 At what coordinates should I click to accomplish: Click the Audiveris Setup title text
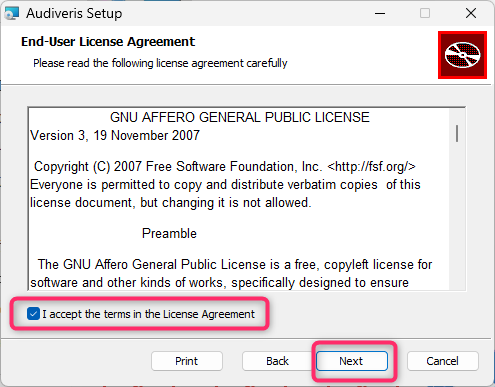(74, 14)
